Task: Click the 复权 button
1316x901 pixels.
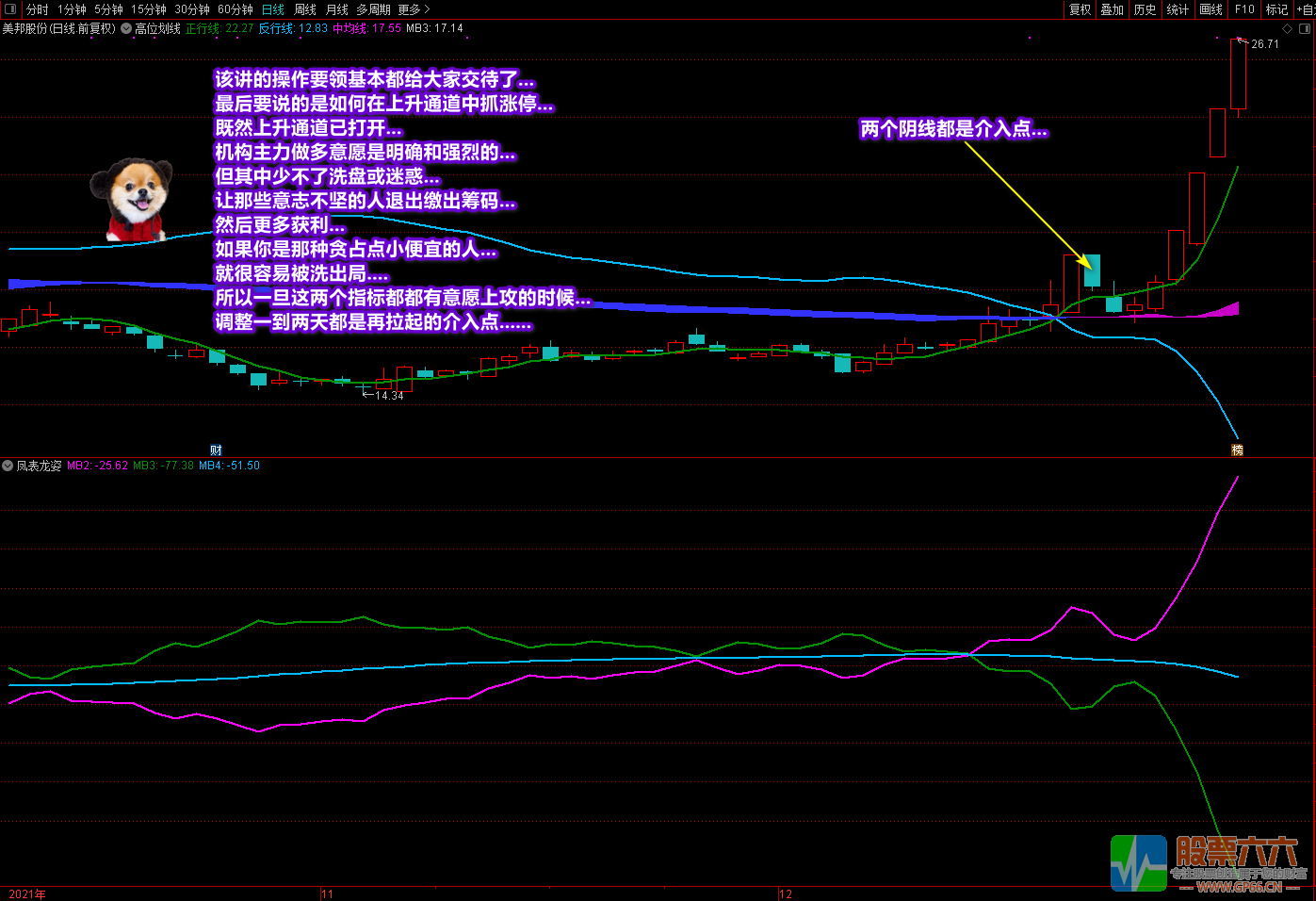Action: tap(1080, 9)
